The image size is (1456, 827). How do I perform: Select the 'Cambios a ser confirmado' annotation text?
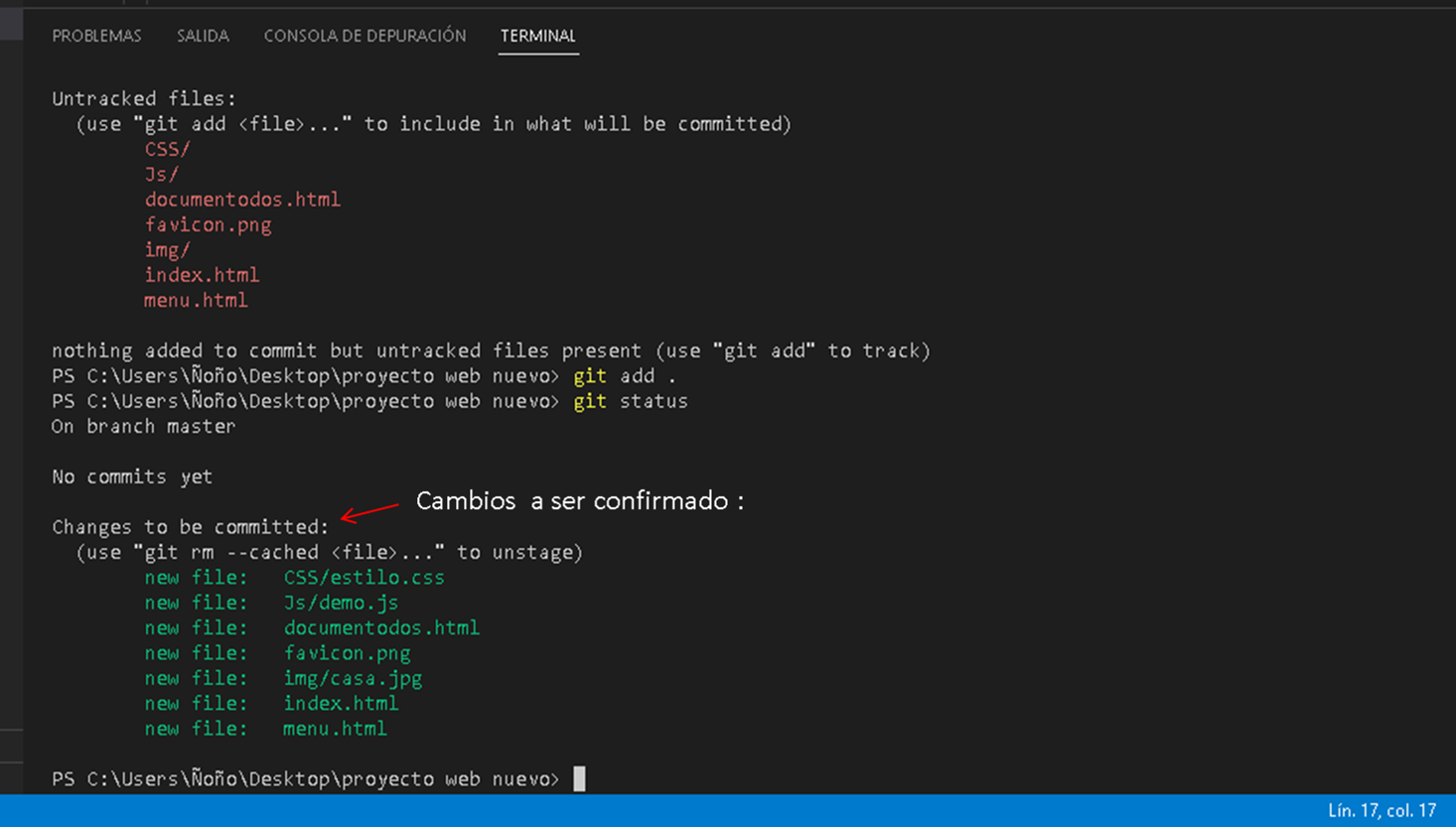click(x=579, y=500)
